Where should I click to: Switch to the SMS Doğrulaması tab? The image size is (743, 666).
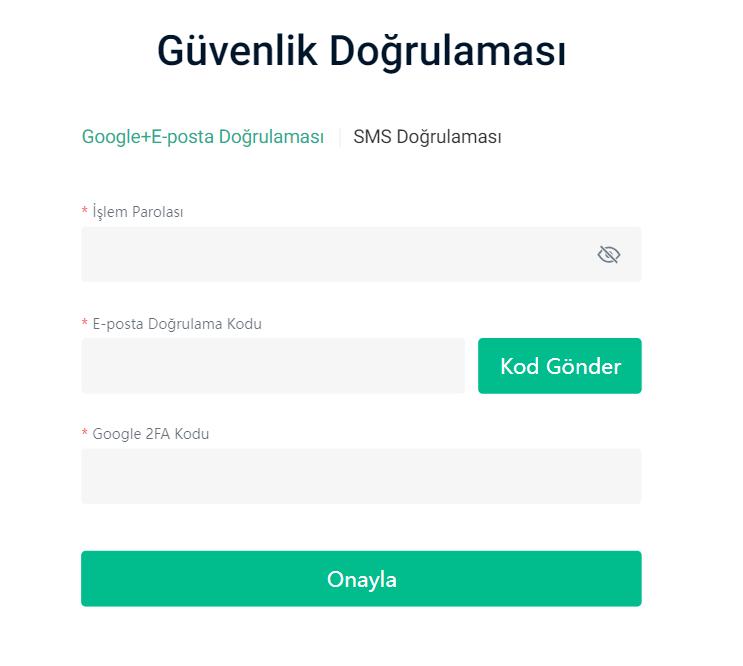[427, 137]
